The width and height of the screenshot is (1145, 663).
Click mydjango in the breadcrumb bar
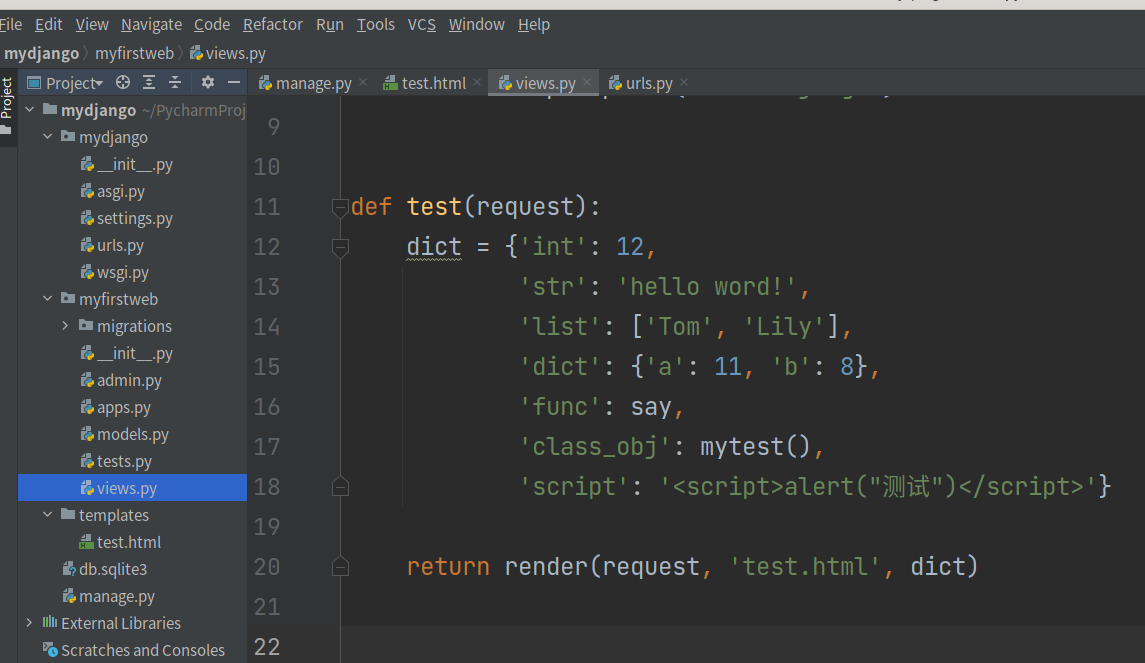42,54
